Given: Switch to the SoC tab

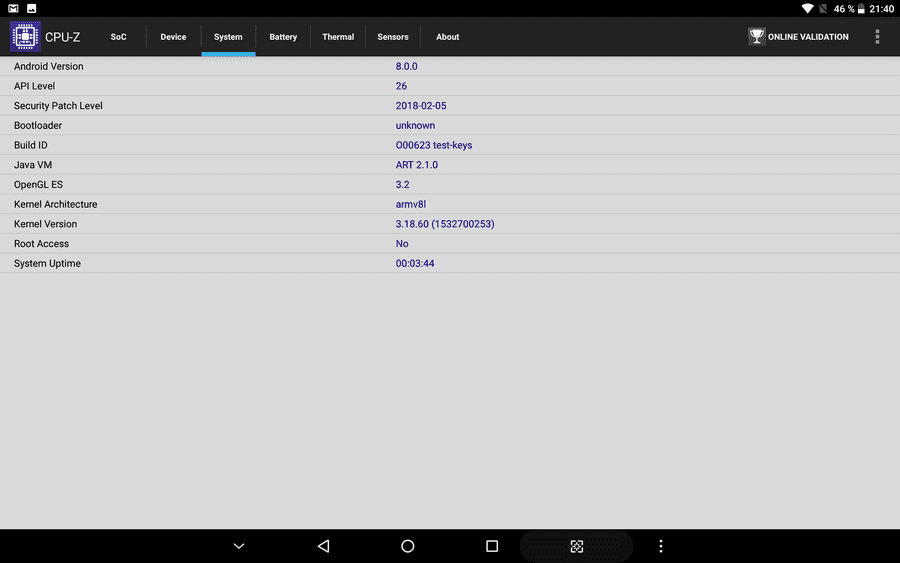Looking at the screenshot, I should tap(118, 37).
